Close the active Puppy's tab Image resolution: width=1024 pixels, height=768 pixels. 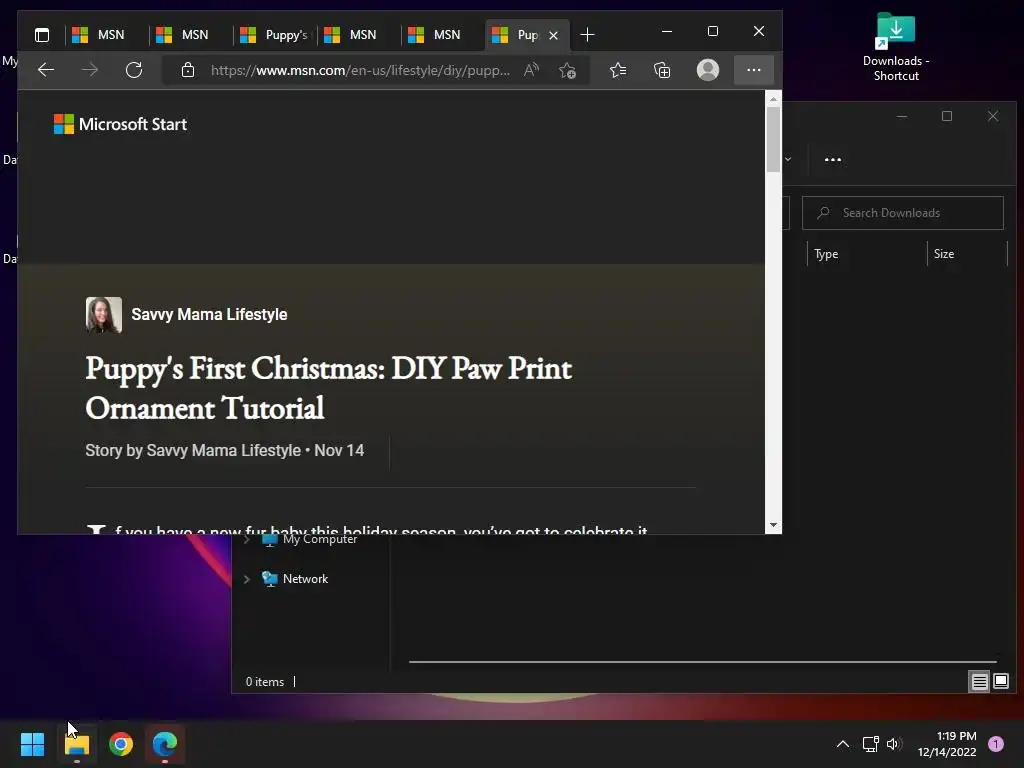553,35
